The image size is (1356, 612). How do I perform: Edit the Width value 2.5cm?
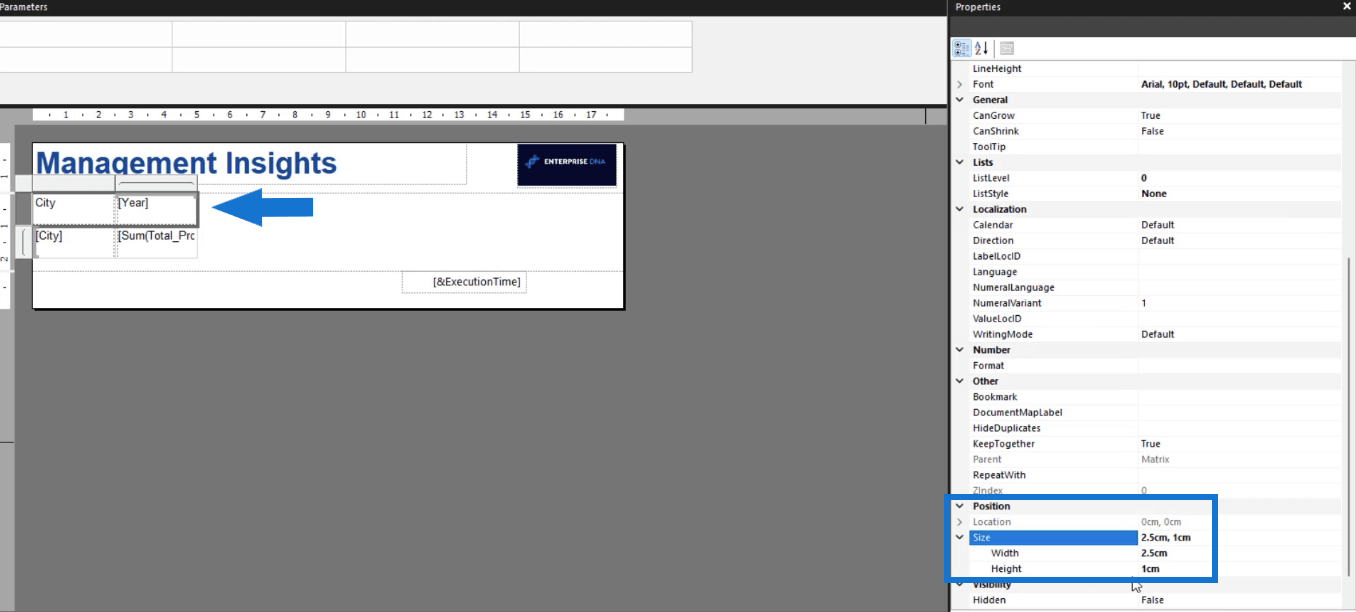(1240, 553)
